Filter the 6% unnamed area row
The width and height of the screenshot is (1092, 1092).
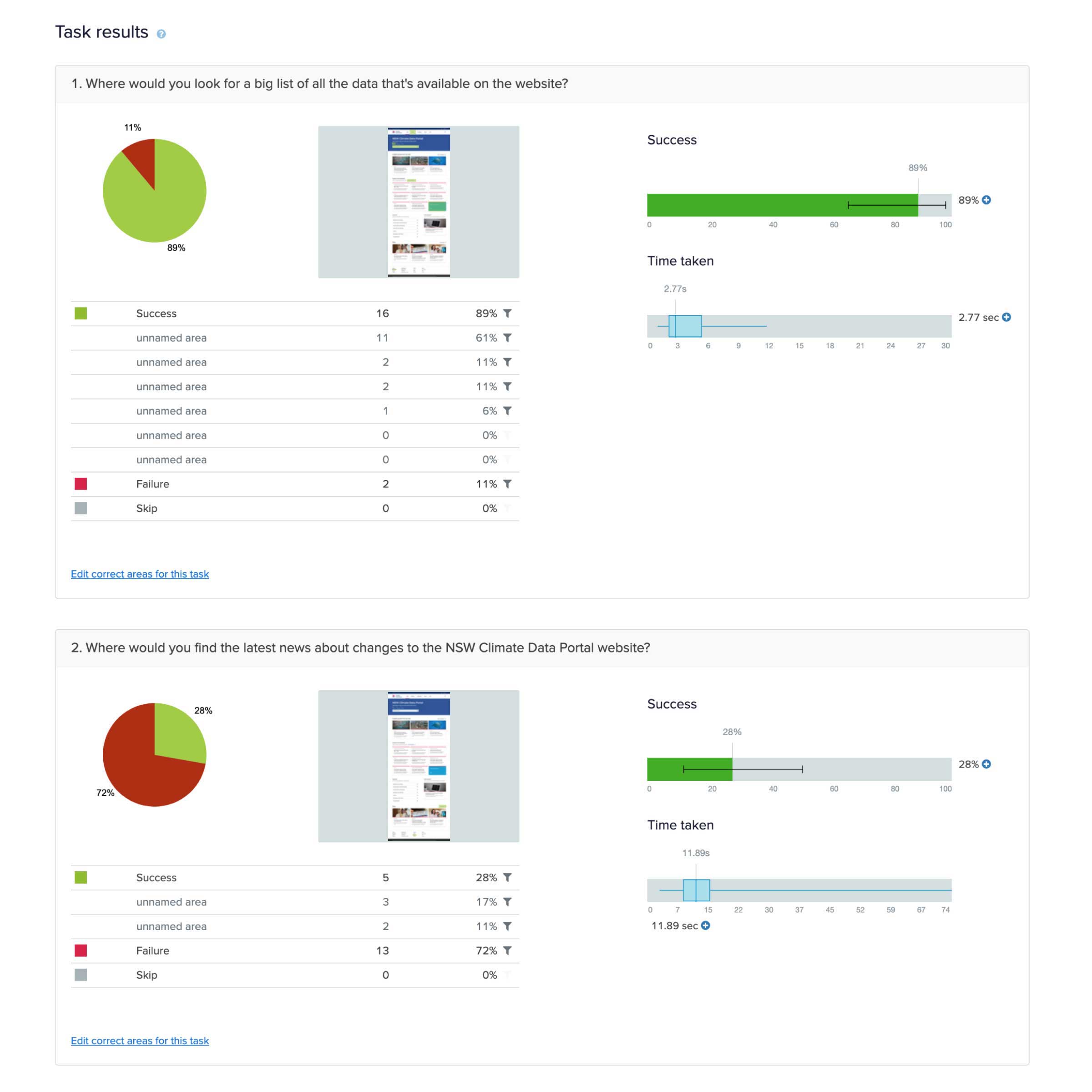[508, 411]
